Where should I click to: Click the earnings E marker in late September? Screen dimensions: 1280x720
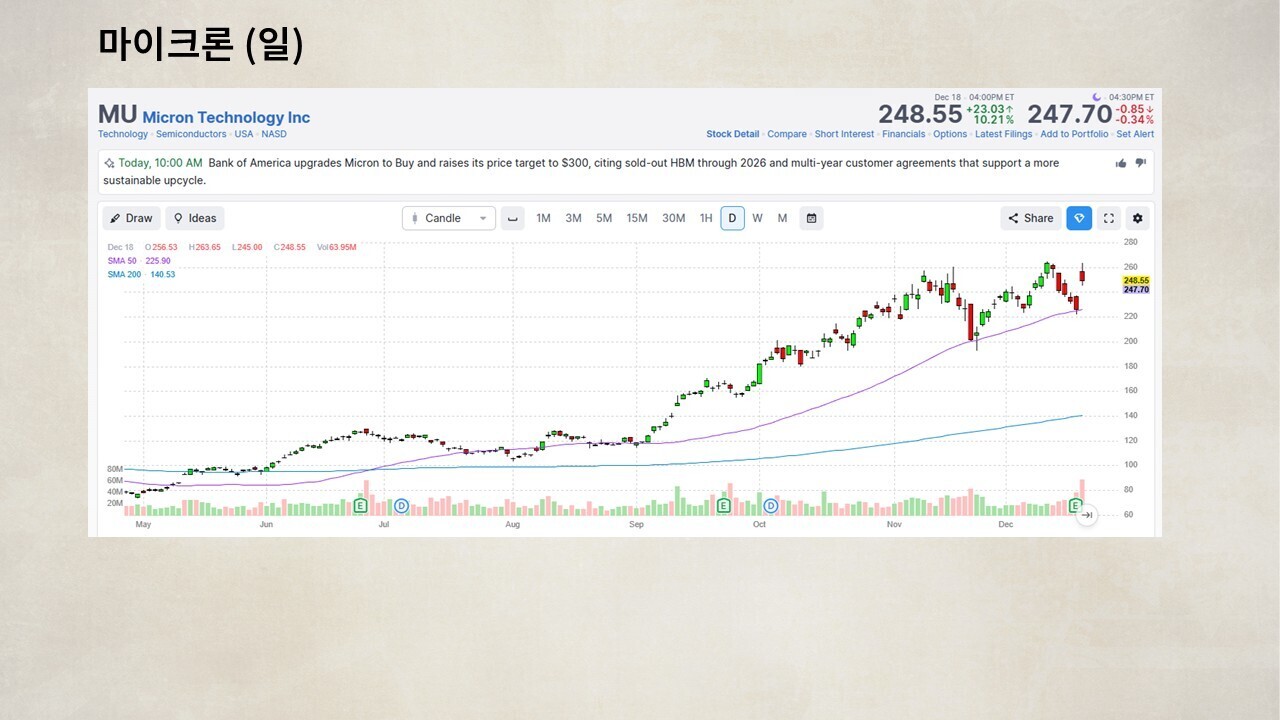pyautogui.click(x=722, y=506)
